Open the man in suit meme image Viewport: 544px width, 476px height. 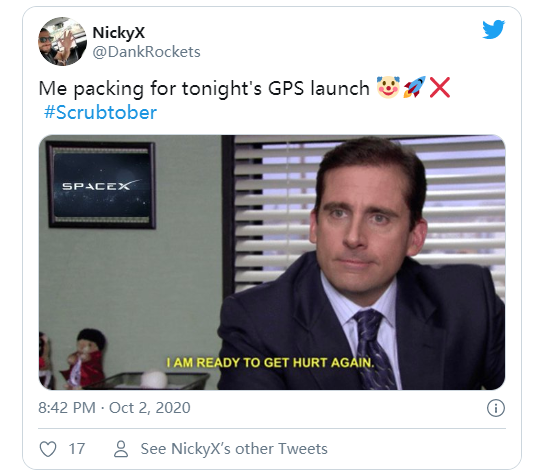point(272,263)
